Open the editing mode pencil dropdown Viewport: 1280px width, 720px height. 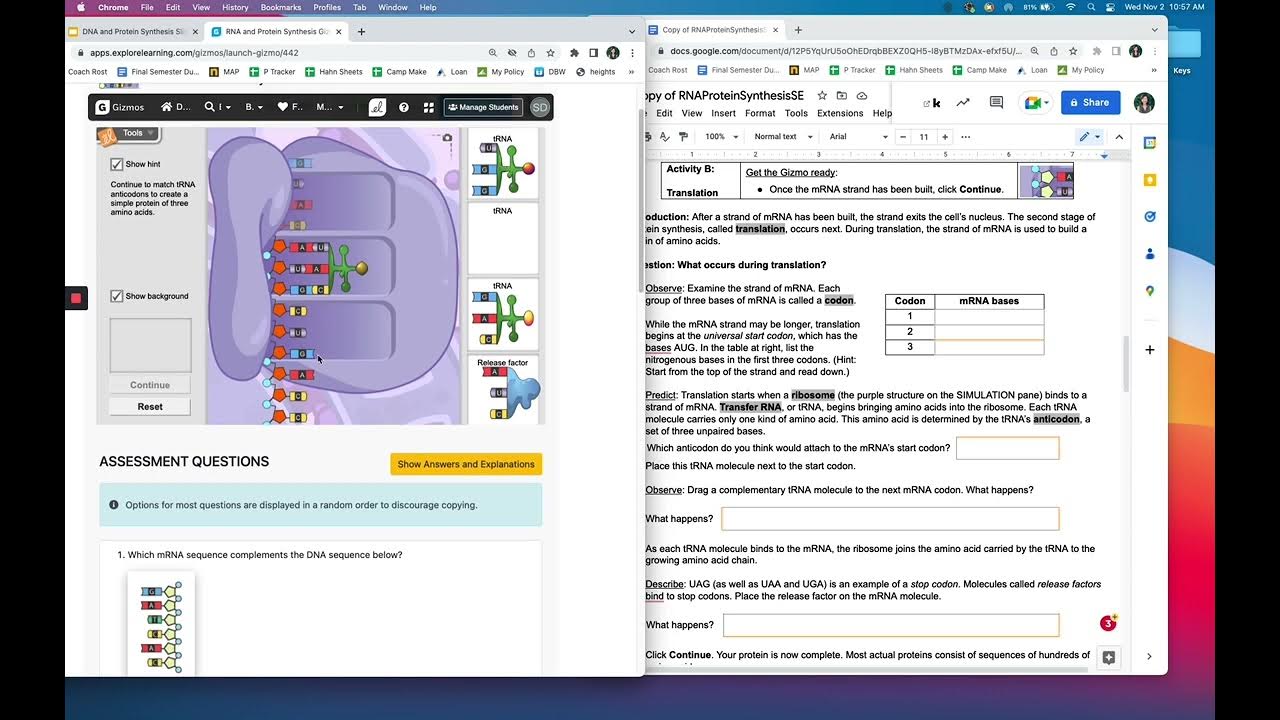(x=1089, y=136)
